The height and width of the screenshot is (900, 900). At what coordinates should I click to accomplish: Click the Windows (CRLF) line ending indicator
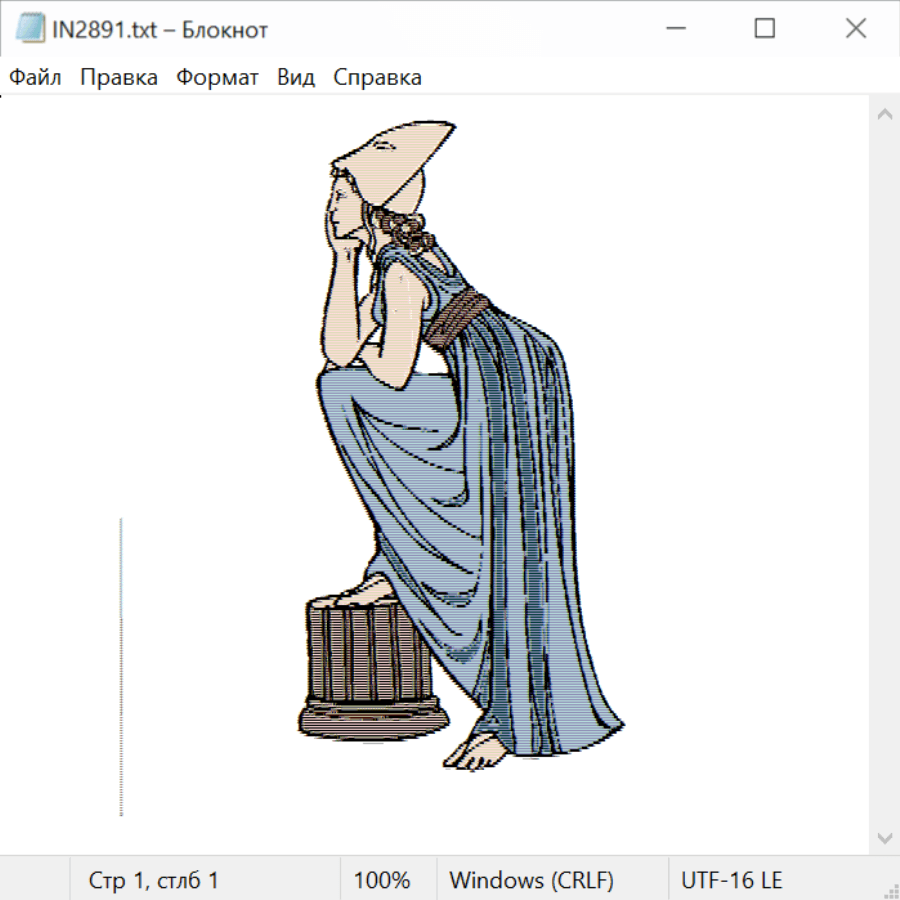coord(531,881)
